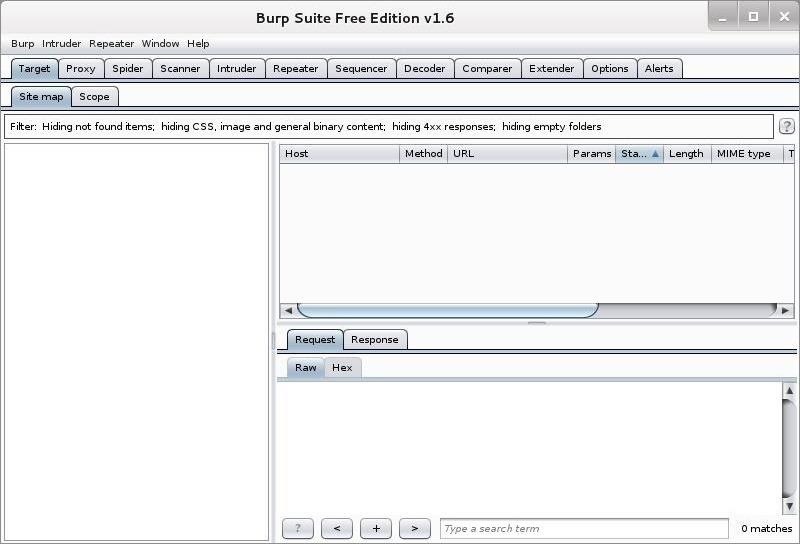Open the Extender tab
This screenshot has width=800, height=544.
[x=552, y=68]
